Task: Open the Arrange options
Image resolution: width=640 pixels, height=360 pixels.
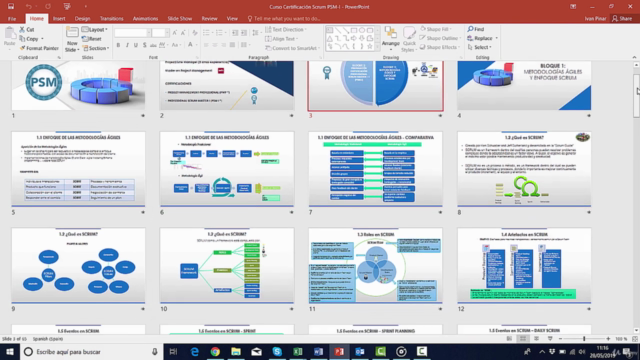Action: point(391,38)
